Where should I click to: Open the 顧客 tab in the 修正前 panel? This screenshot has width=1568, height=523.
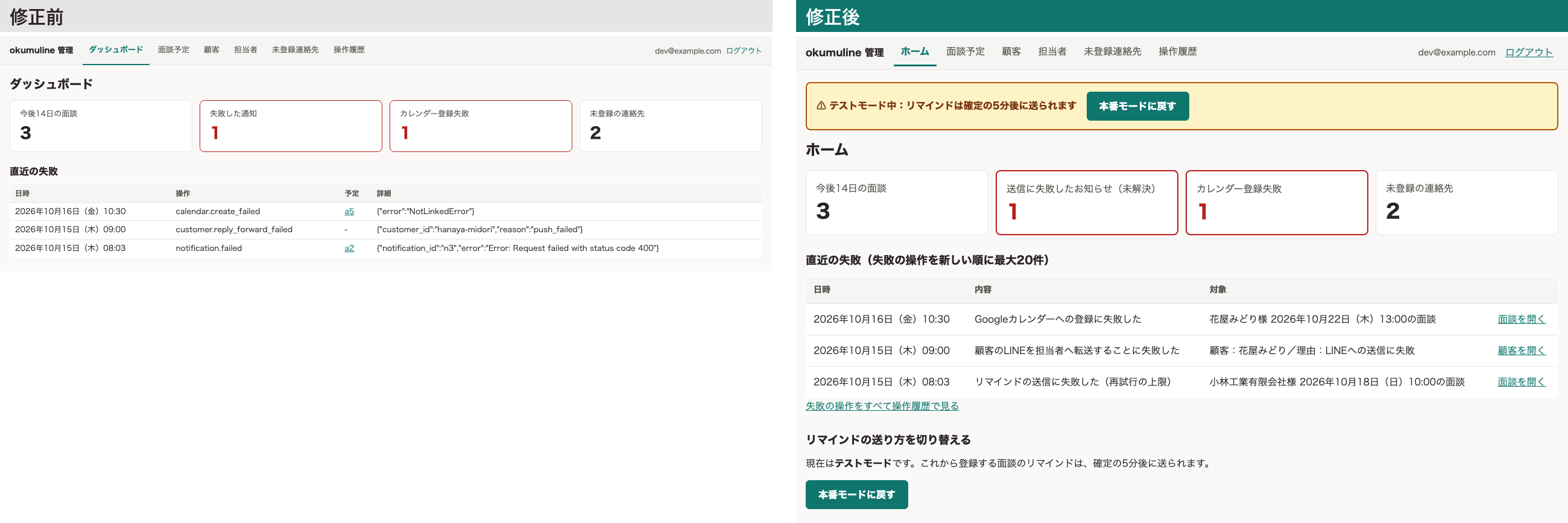click(211, 50)
